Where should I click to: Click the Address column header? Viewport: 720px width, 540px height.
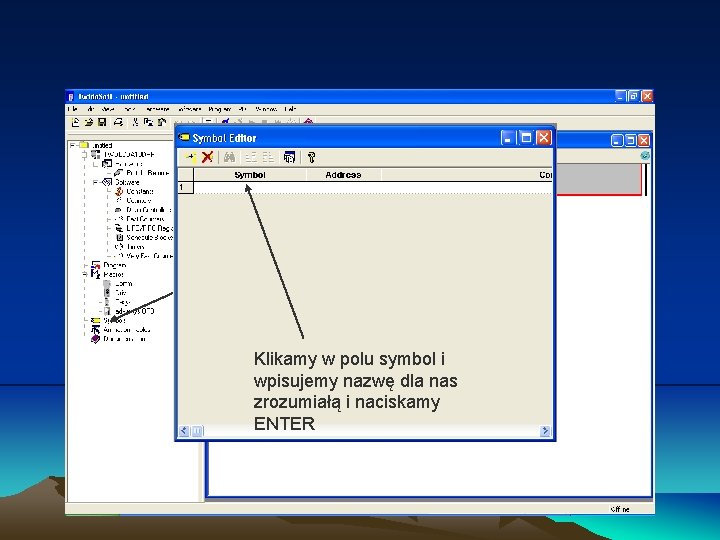[x=343, y=175]
